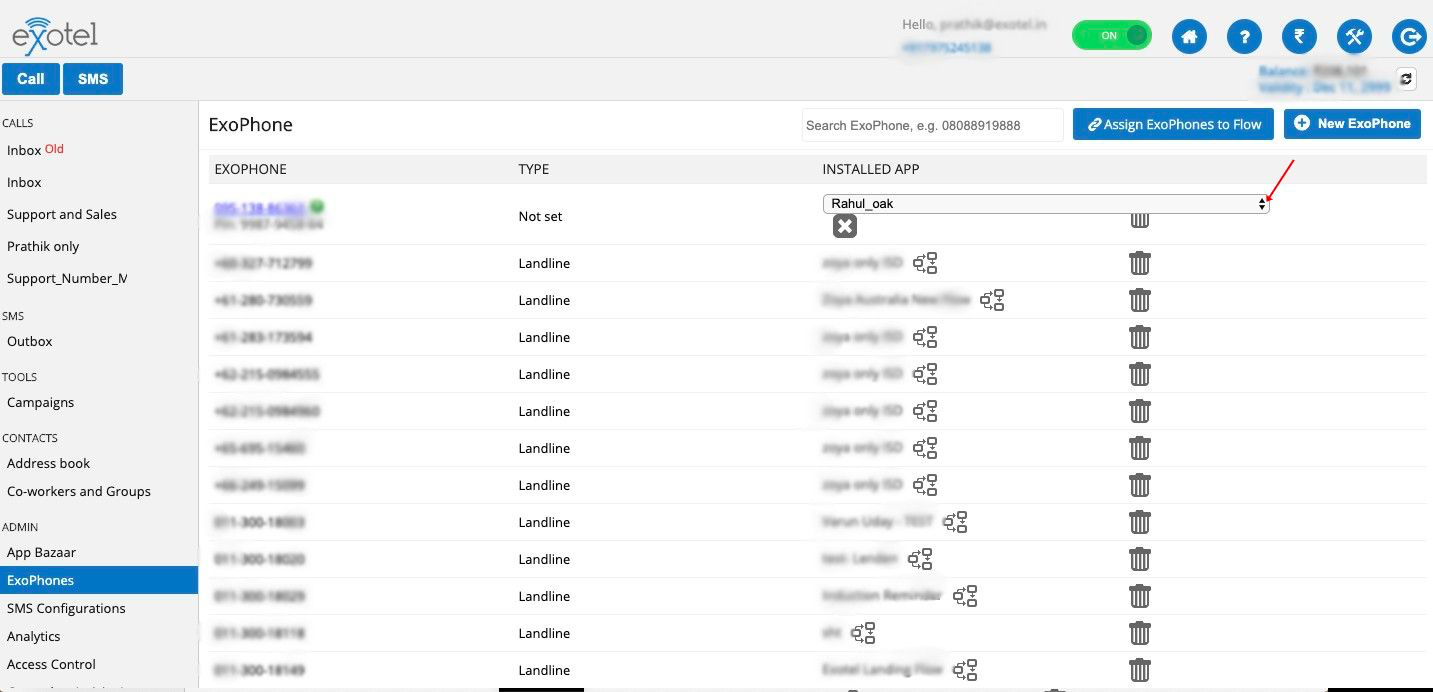Open the flow icon next to Induction Reminder

tap(965, 596)
